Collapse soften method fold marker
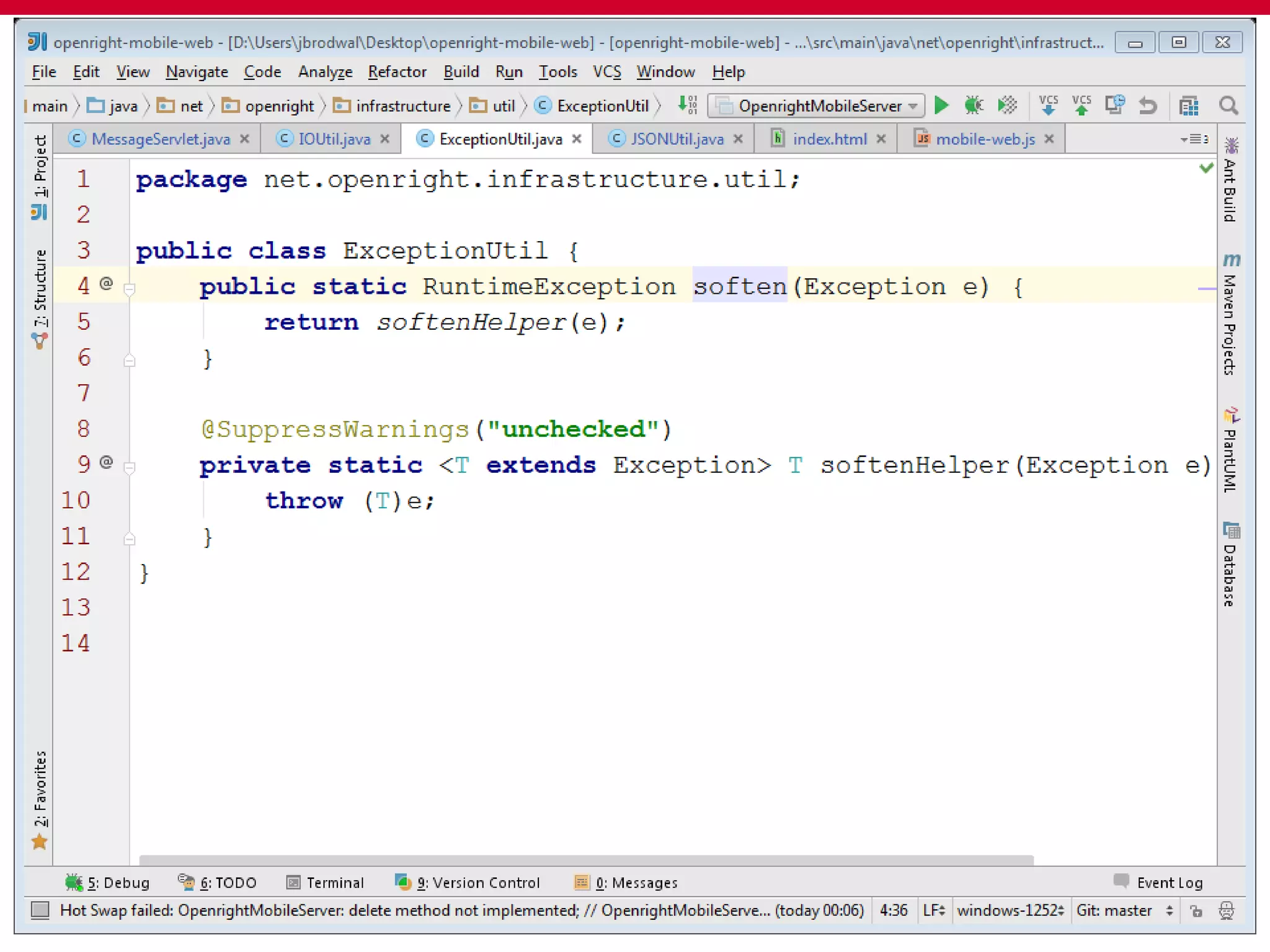Screen dimensions: 1270x952 coord(130,289)
